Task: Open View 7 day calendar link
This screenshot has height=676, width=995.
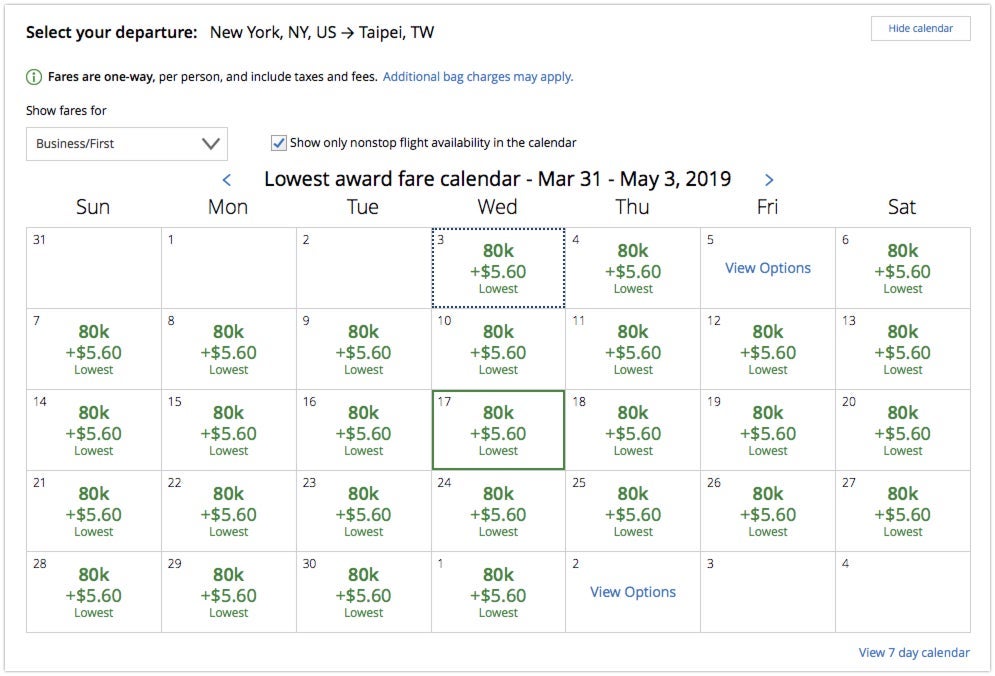Action: point(914,653)
